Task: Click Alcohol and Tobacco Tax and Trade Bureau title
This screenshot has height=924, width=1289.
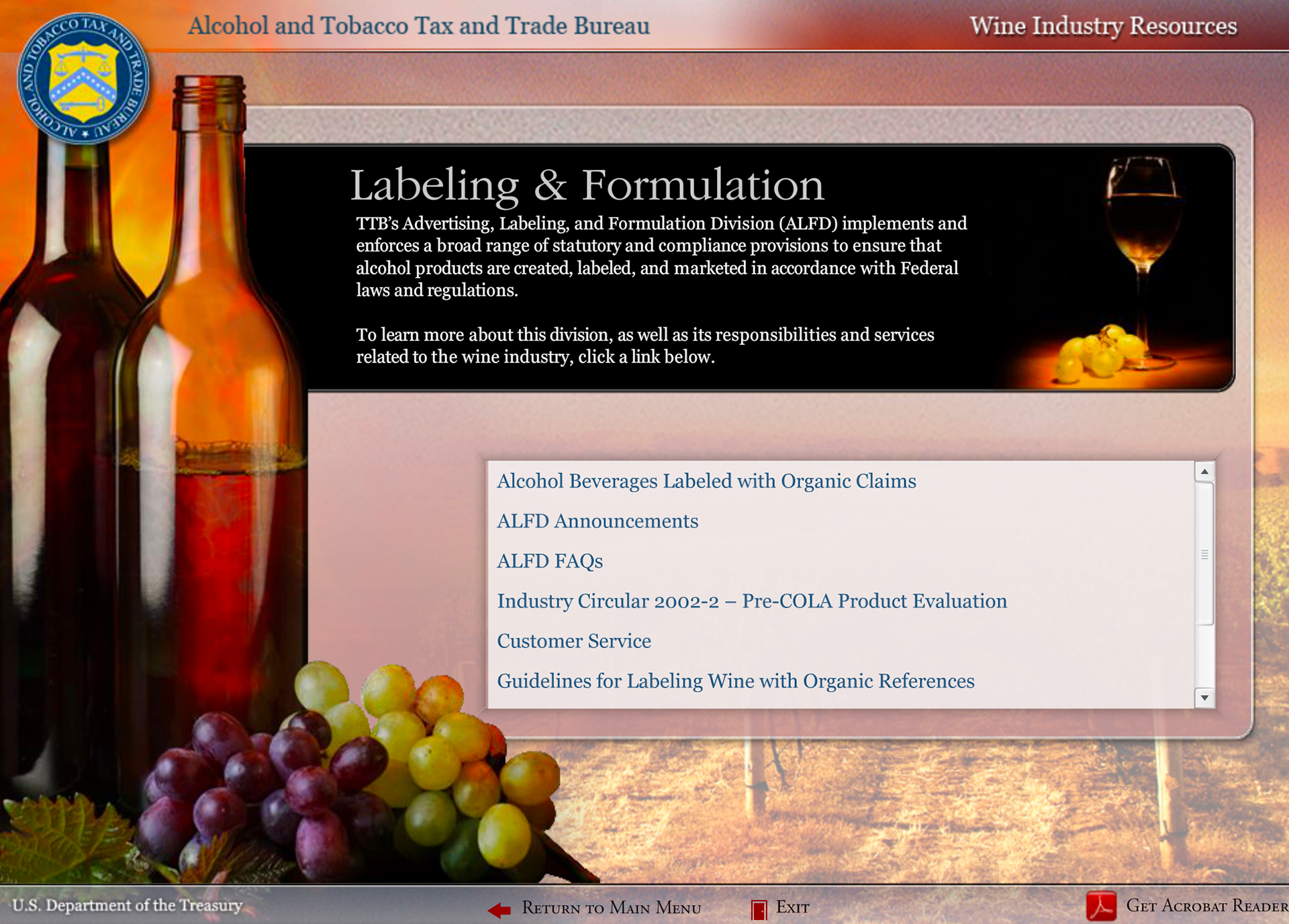Action: click(419, 25)
